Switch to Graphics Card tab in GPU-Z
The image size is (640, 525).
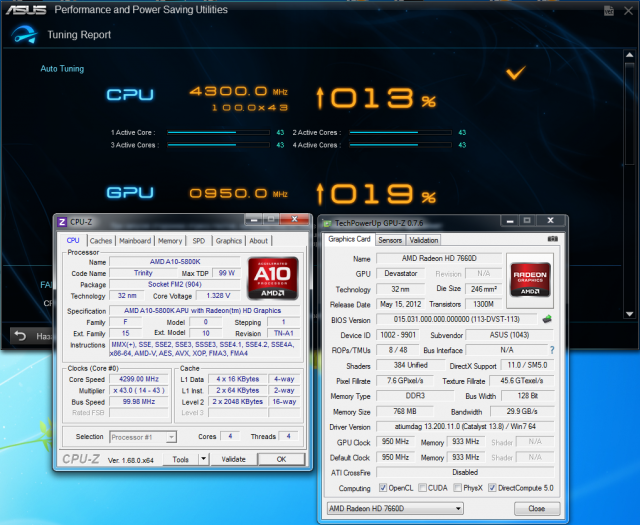tap(349, 239)
